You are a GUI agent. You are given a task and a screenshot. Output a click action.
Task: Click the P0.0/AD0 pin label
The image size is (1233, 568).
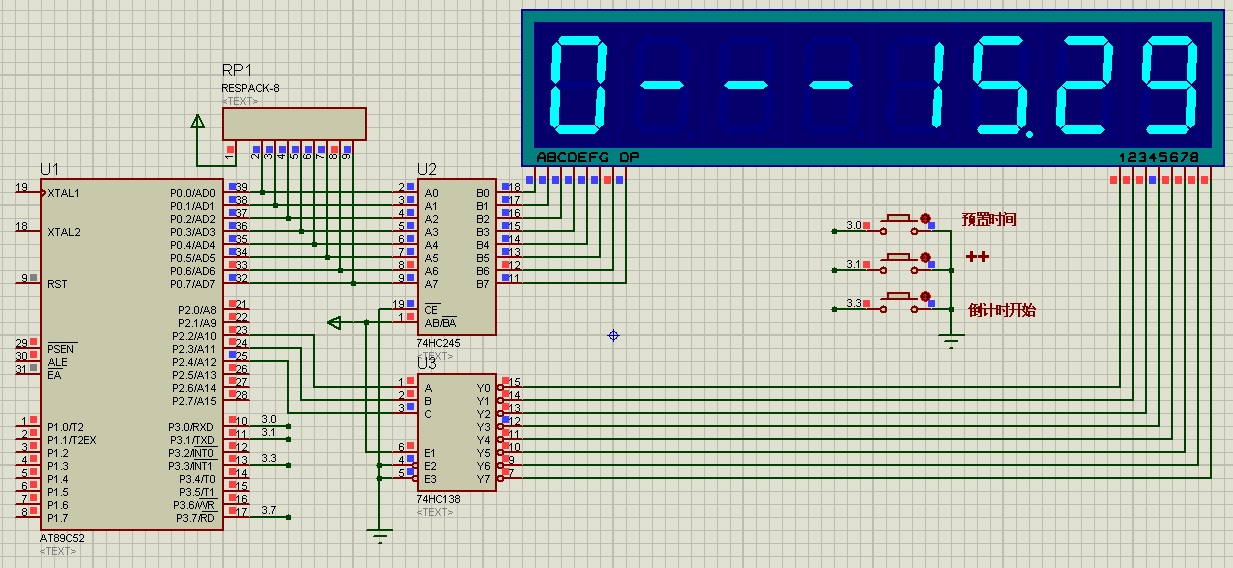point(193,193)
